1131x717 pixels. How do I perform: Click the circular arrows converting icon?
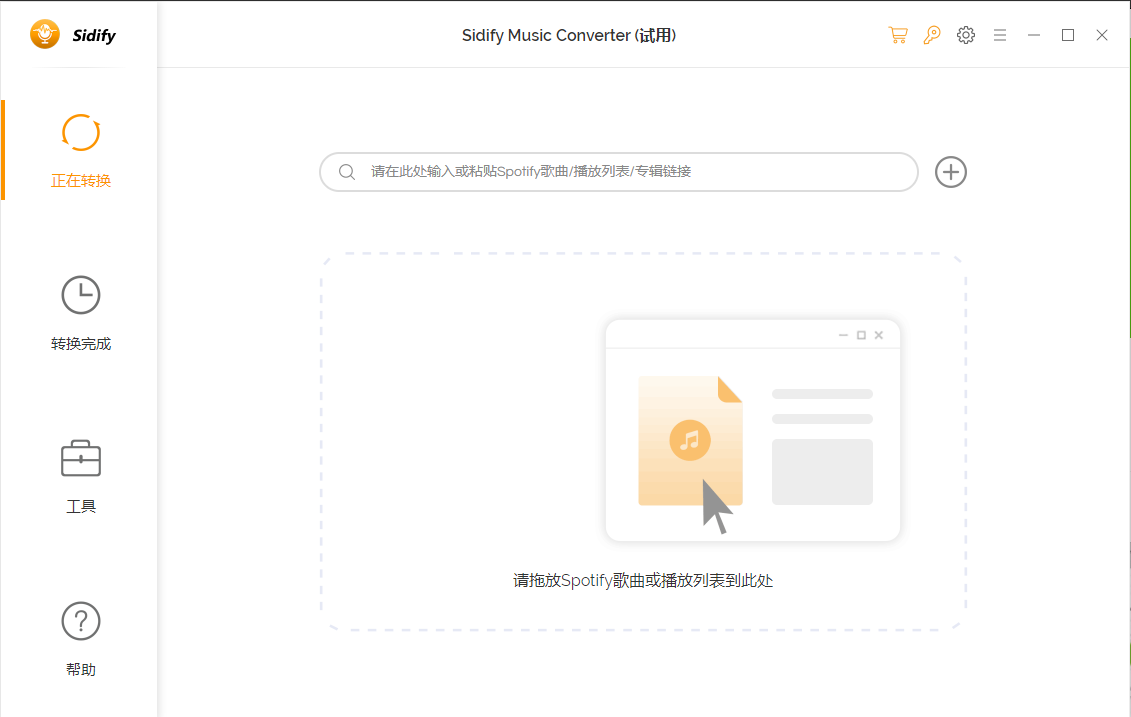(x=81, y=133)
